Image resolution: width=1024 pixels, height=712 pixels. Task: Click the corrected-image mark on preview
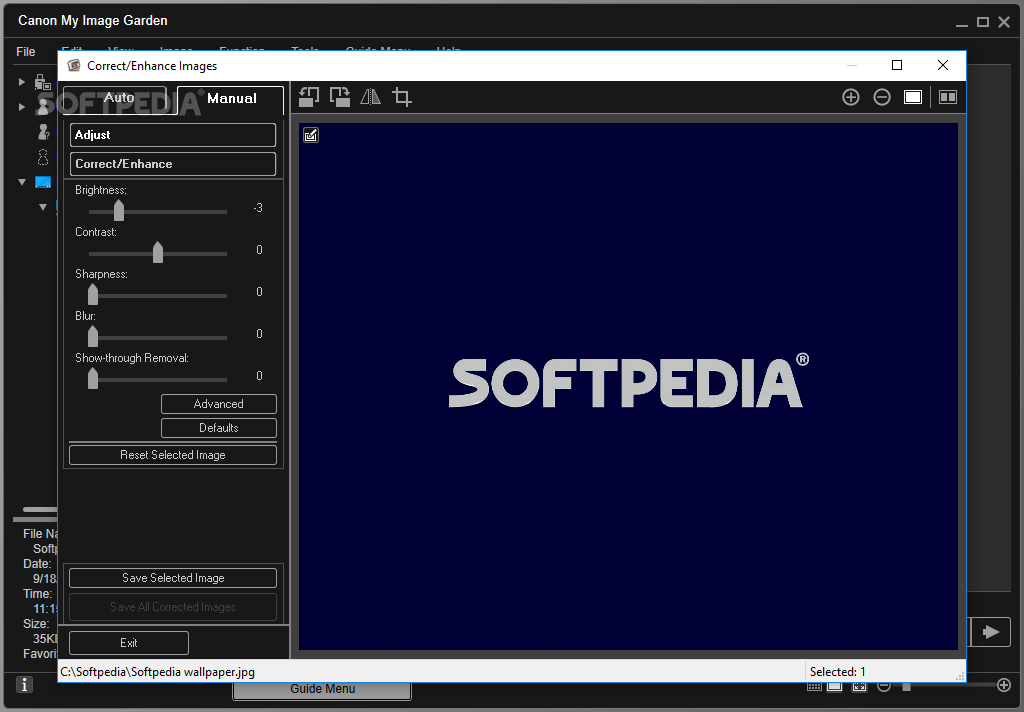tap(311, 135)
